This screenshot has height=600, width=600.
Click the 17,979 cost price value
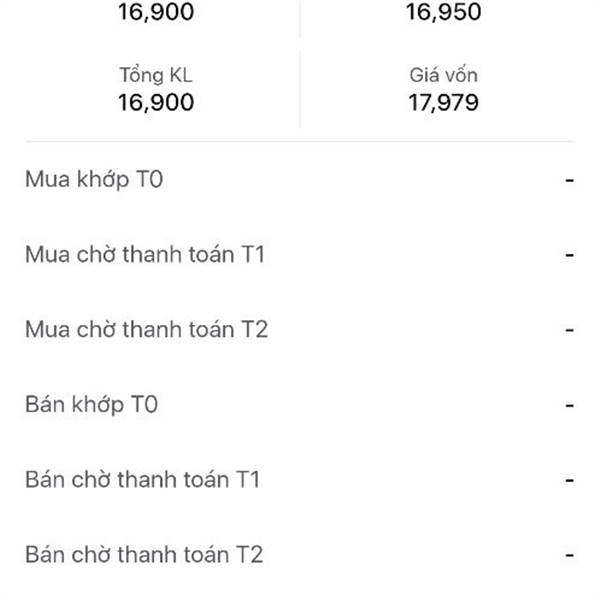[x=443, y=102]
